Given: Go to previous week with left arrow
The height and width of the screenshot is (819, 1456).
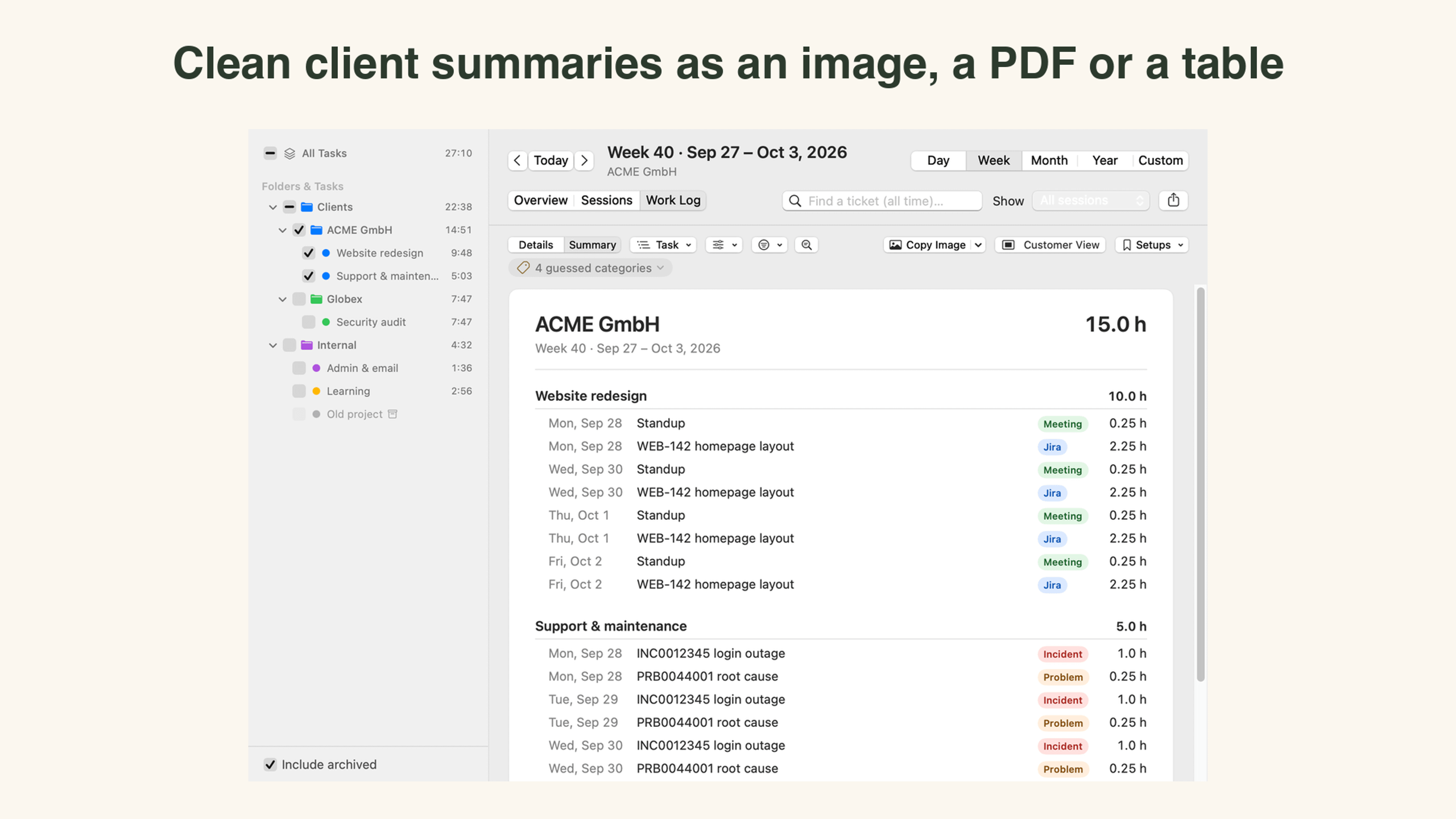Looking at the screenshot, I should [517, 160].
